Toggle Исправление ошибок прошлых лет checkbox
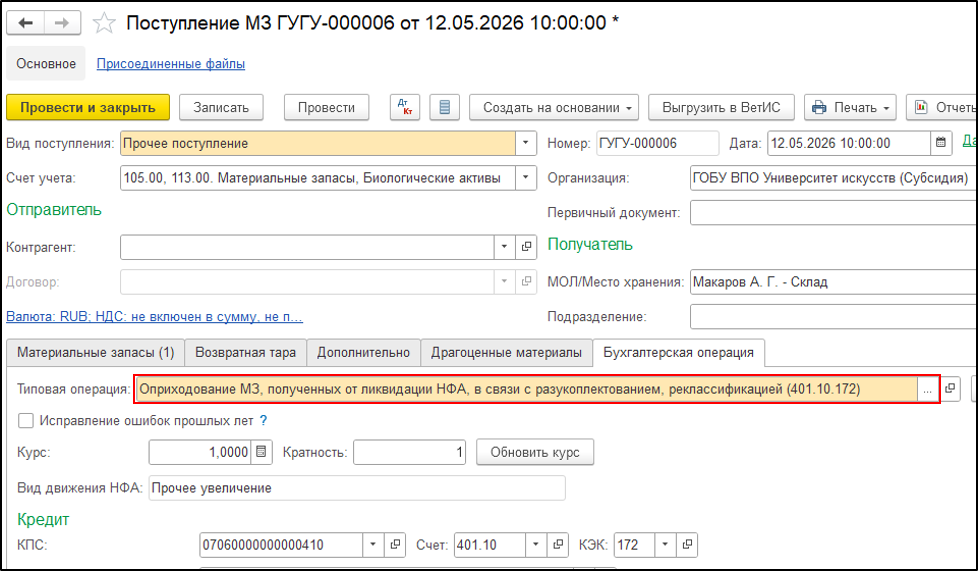Image resolution: width=978 pixels, height=571 pixels. (x=26, y=421)
